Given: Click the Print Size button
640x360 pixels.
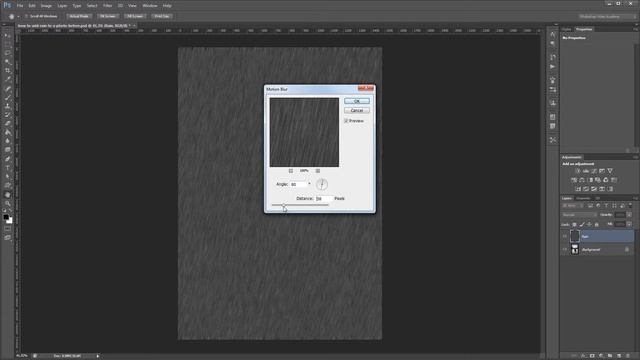Looking at the screenshot, I should (x=162, y=16).
